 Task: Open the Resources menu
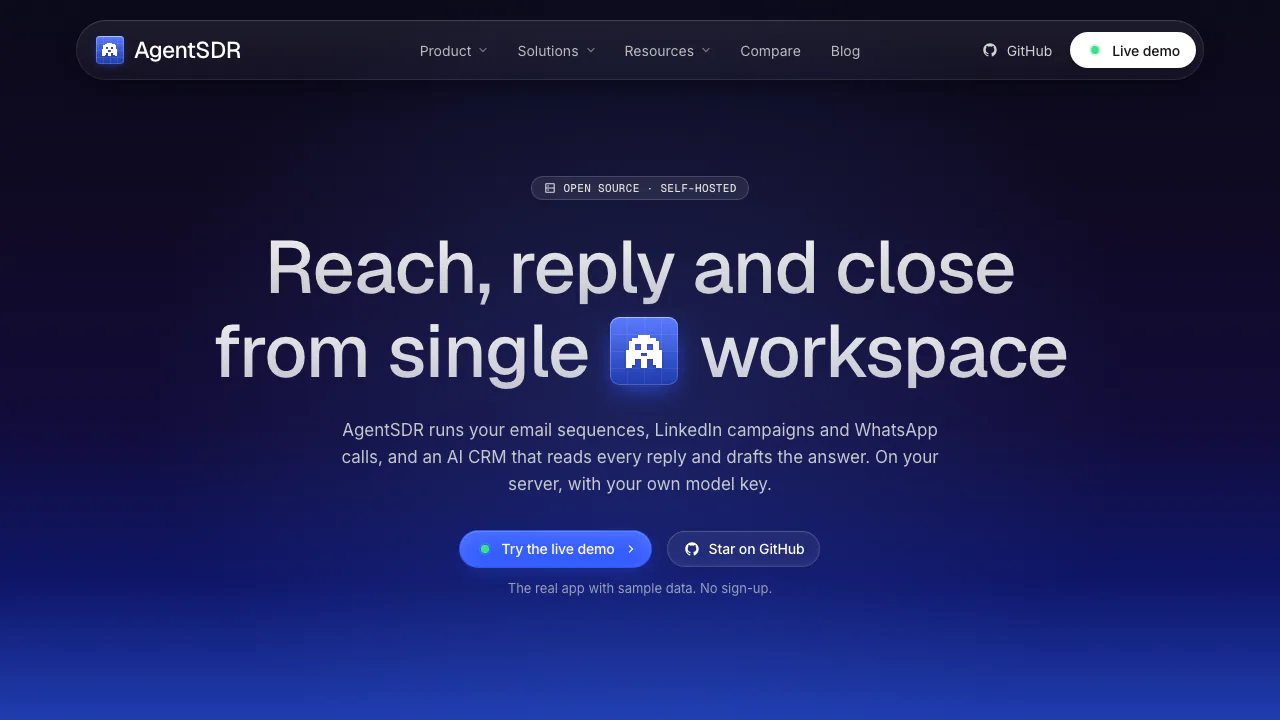(x=667, y=51)
